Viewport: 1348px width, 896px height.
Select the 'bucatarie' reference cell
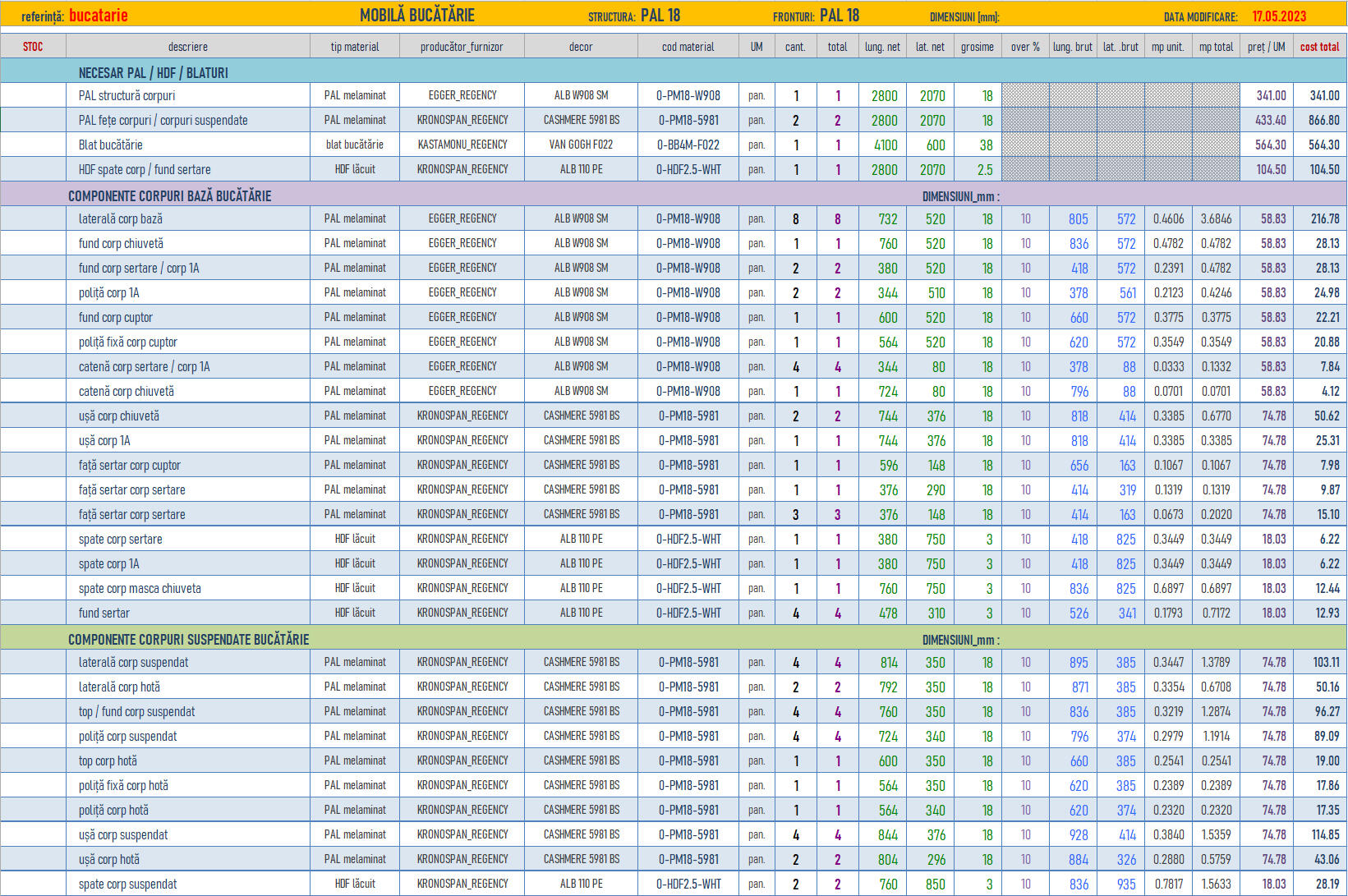[99, 16]
